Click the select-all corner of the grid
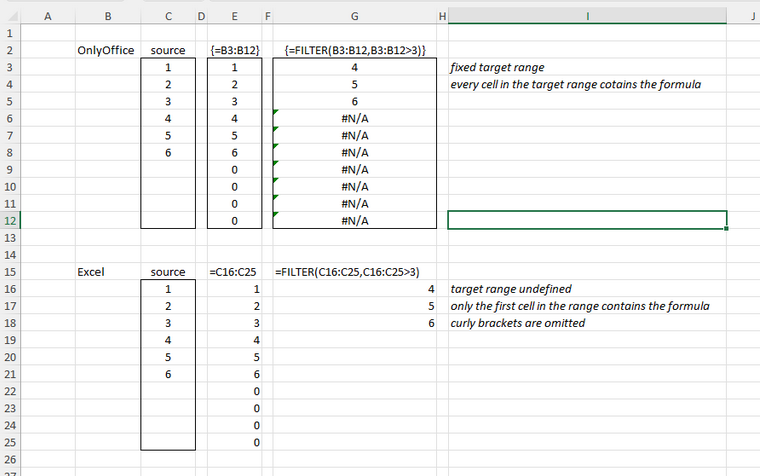The height and width of the screenshot is (476, 760). [x=10, y=15]
